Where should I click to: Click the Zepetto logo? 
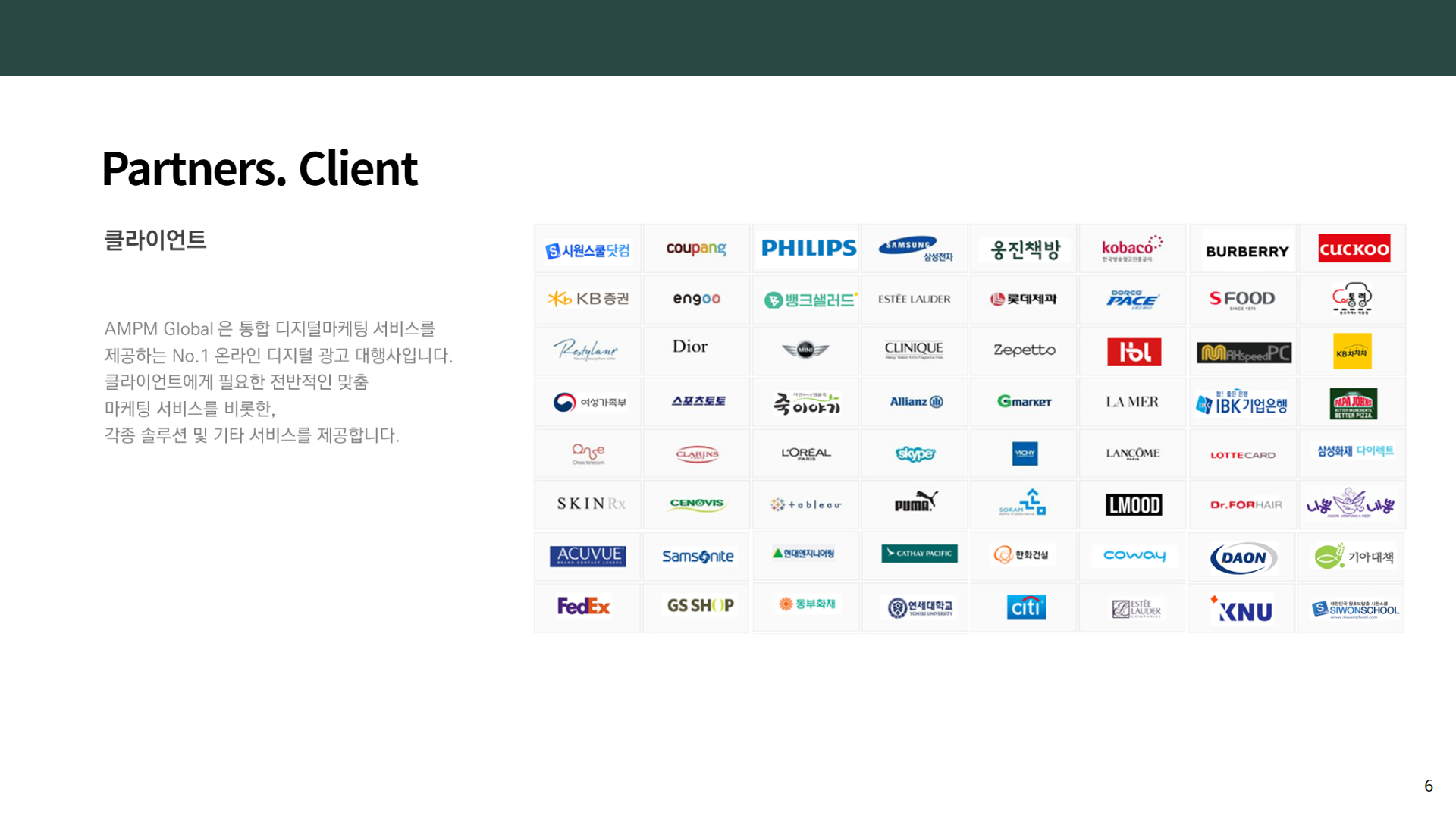click(1024, 350)
